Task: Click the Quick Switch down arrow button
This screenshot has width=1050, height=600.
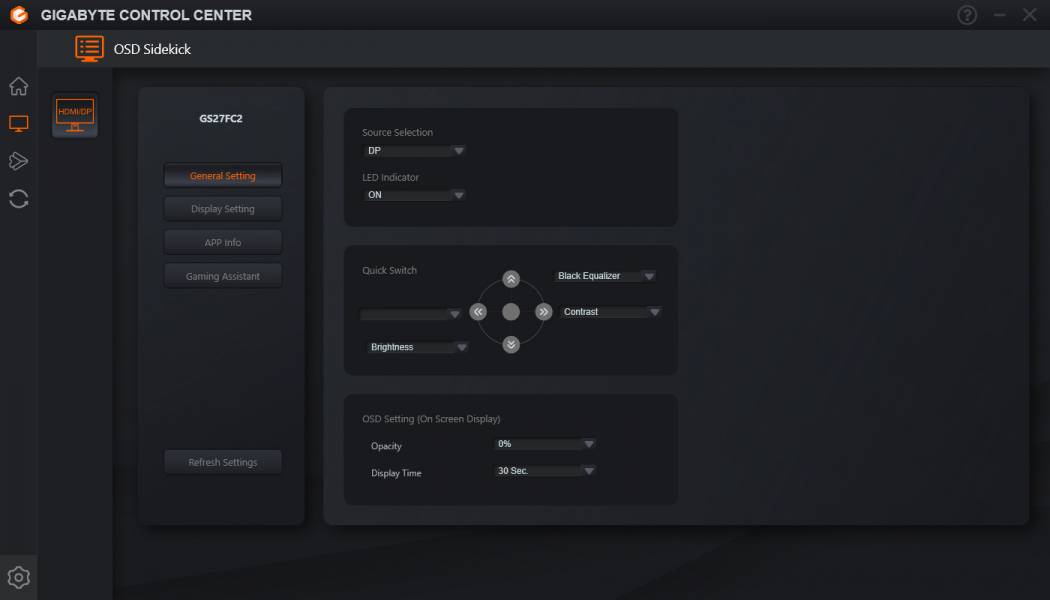Action: tap(511, 345)
